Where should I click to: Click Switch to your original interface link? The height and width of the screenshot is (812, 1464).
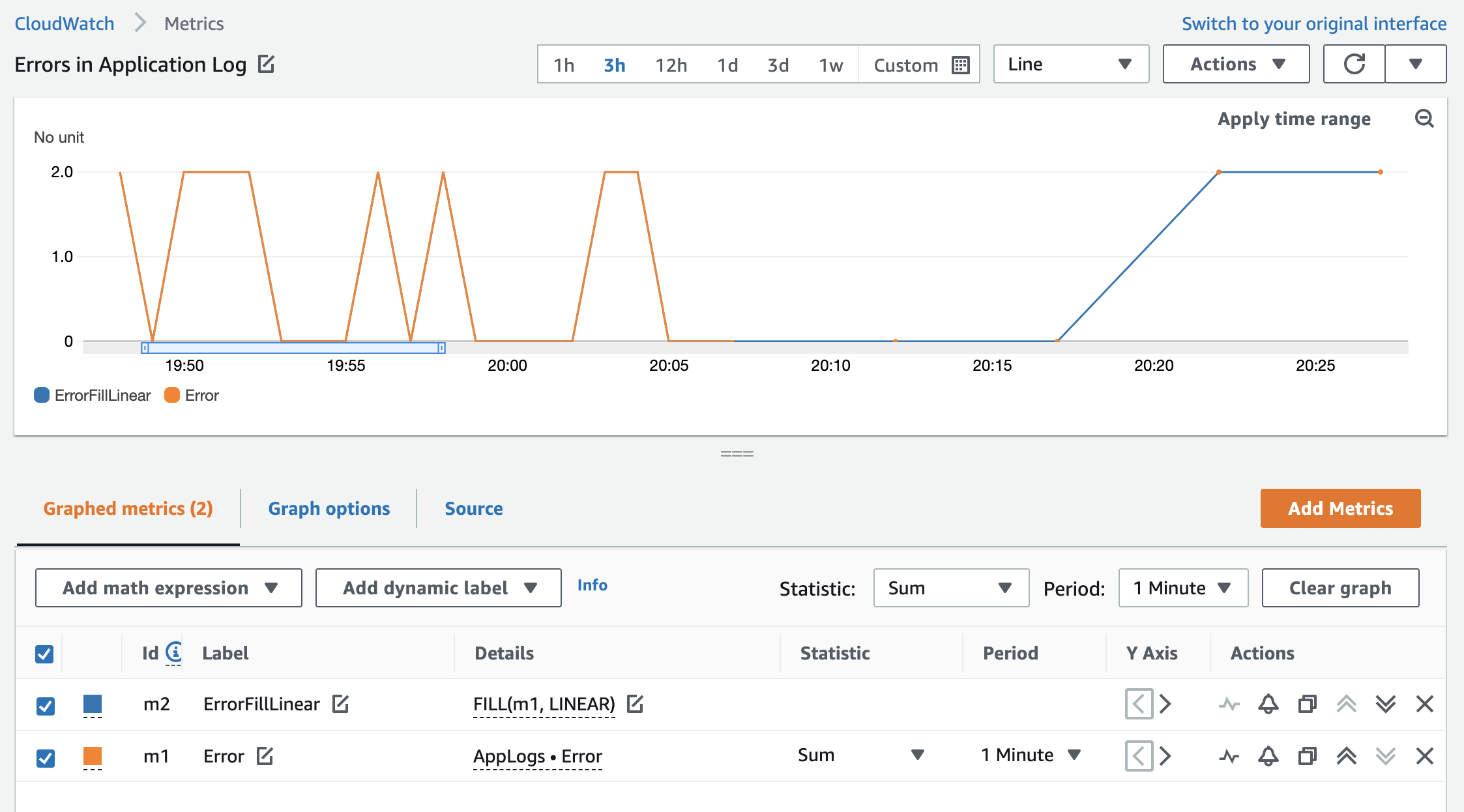[1314, 23]
